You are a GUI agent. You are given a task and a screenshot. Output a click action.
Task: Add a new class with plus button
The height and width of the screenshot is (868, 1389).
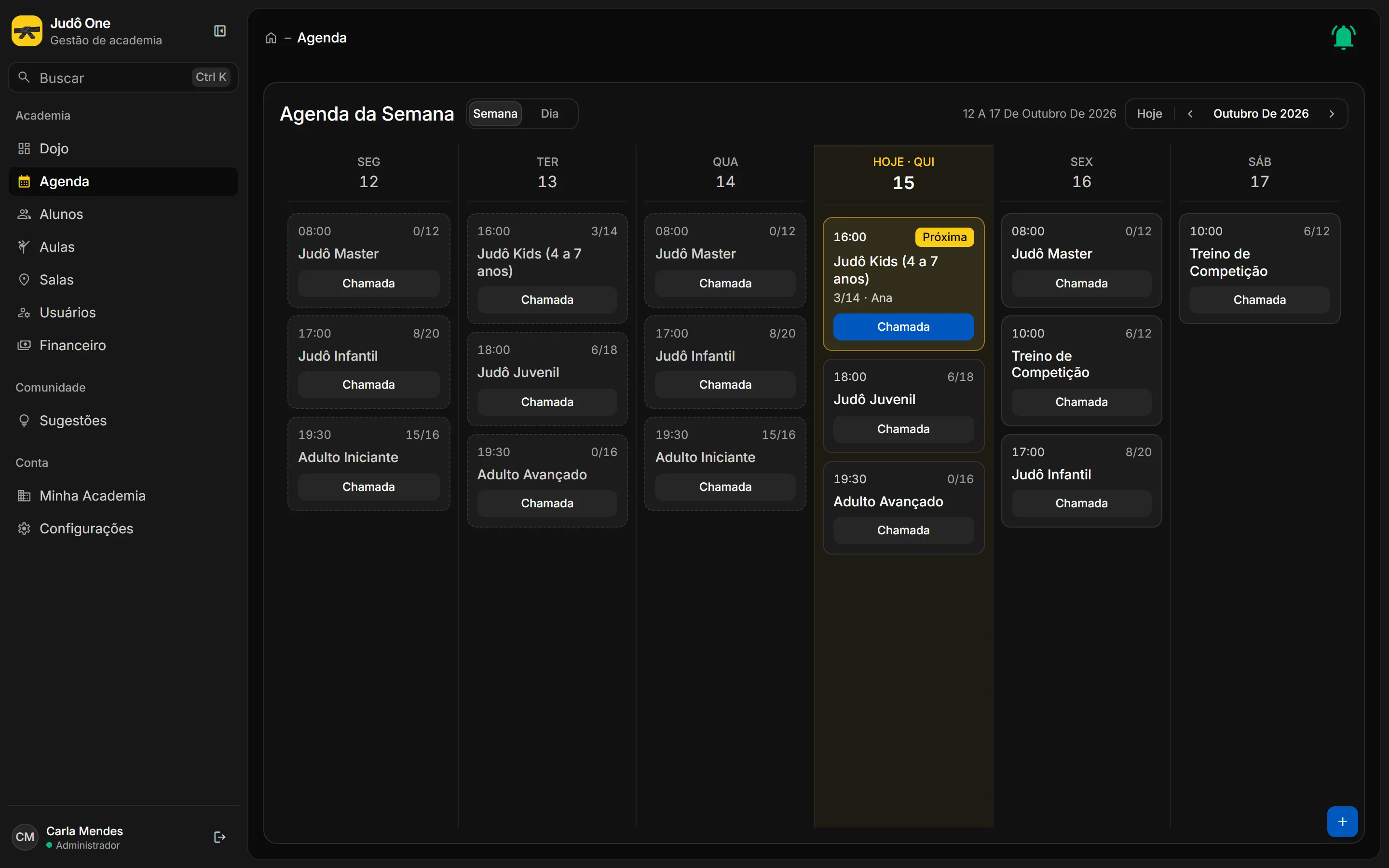1342,822
